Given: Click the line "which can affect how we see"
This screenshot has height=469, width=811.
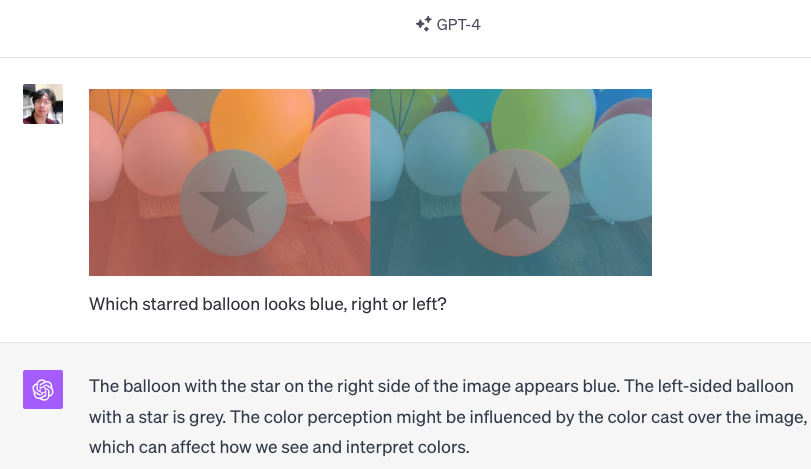Looking at the screenshot, I should pyautogui.click(x=279, y=447).
